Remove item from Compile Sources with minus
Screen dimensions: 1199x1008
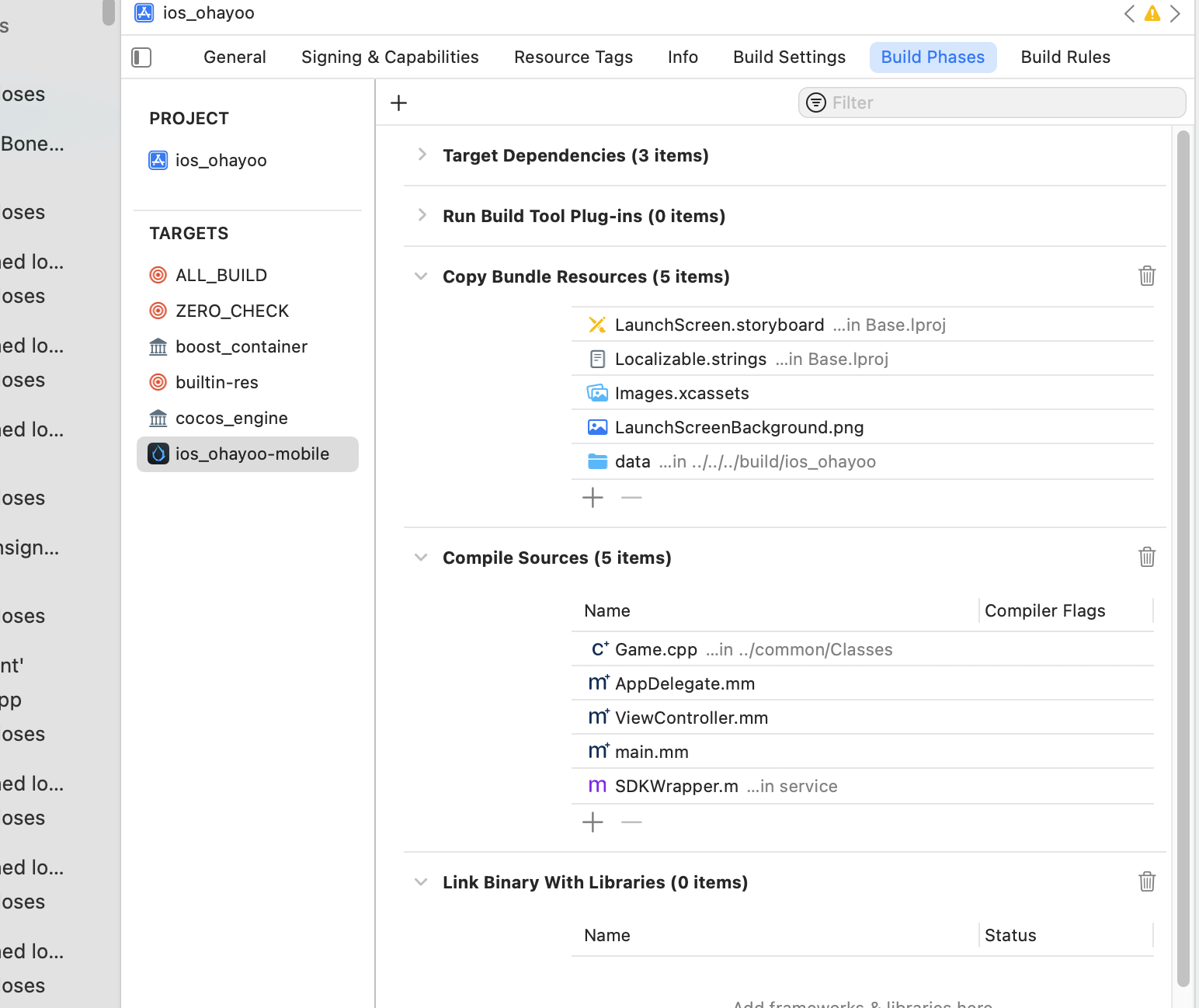pyautogui.click(x=631, y=822)
